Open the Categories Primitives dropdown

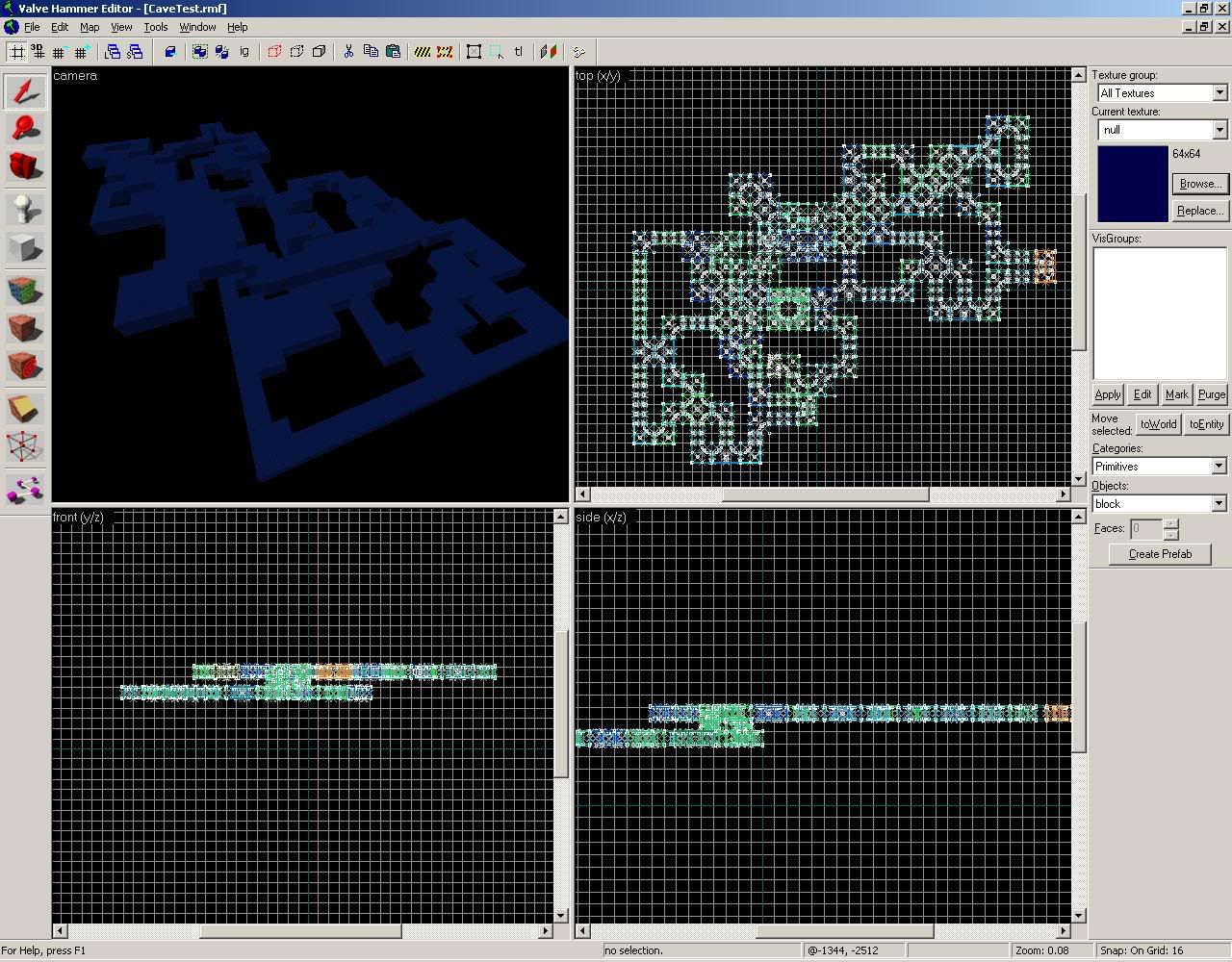pyautogui.click(x=1219, y=467)
